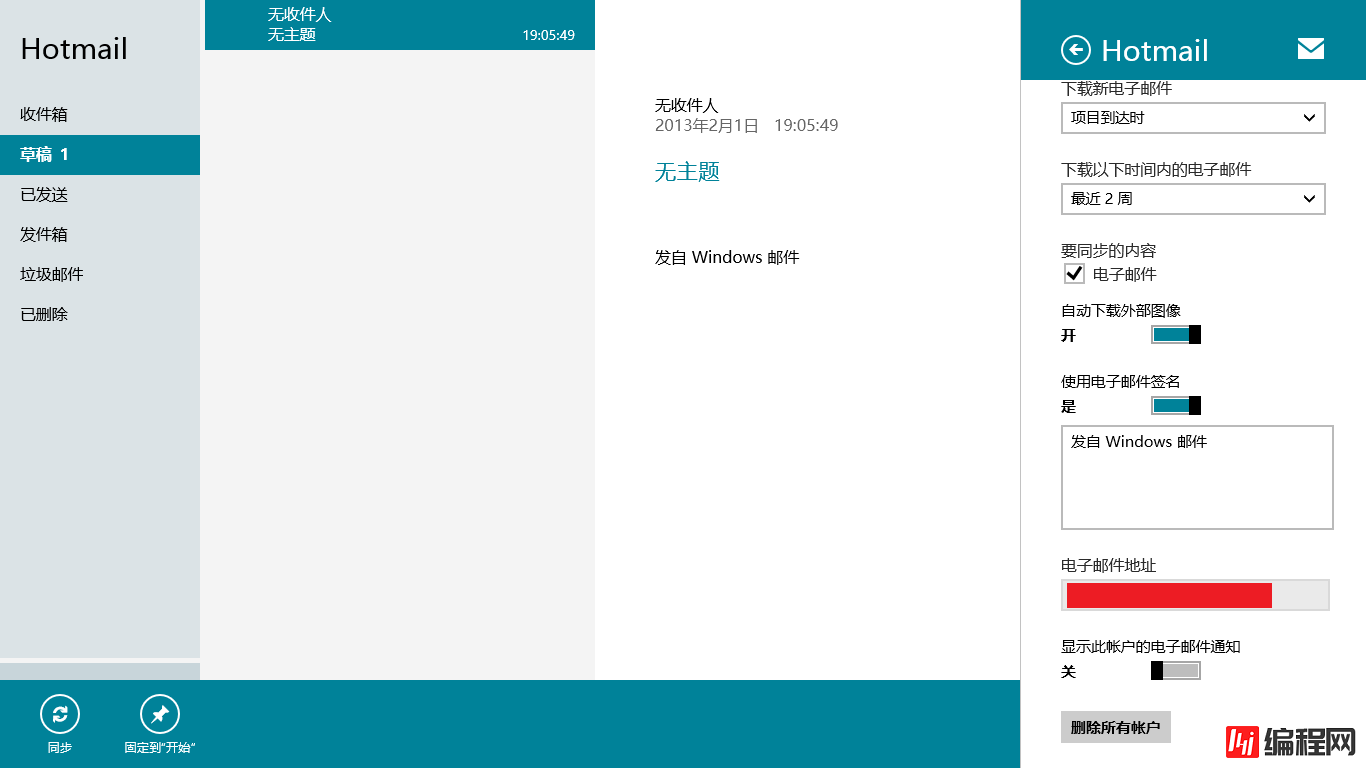
Task: Disable the 使用电子邮件签名 switch
Action: point(1176,406)
